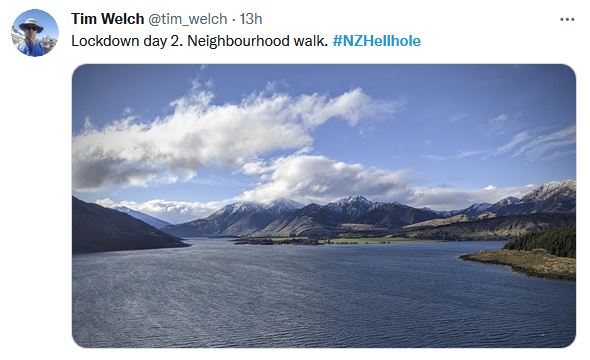Open the #NZHellhole hashtag link
The height and width of the screenshot is (360, 590).
(x=377, y=41)
